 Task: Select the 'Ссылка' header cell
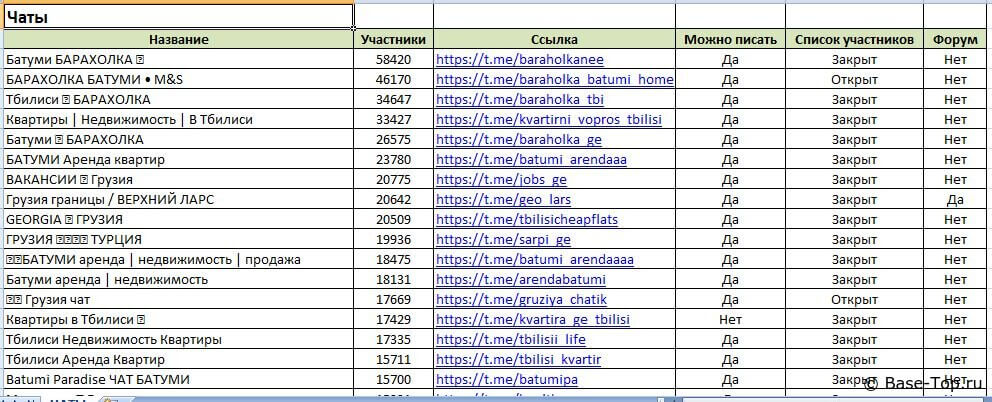point(554,39)
